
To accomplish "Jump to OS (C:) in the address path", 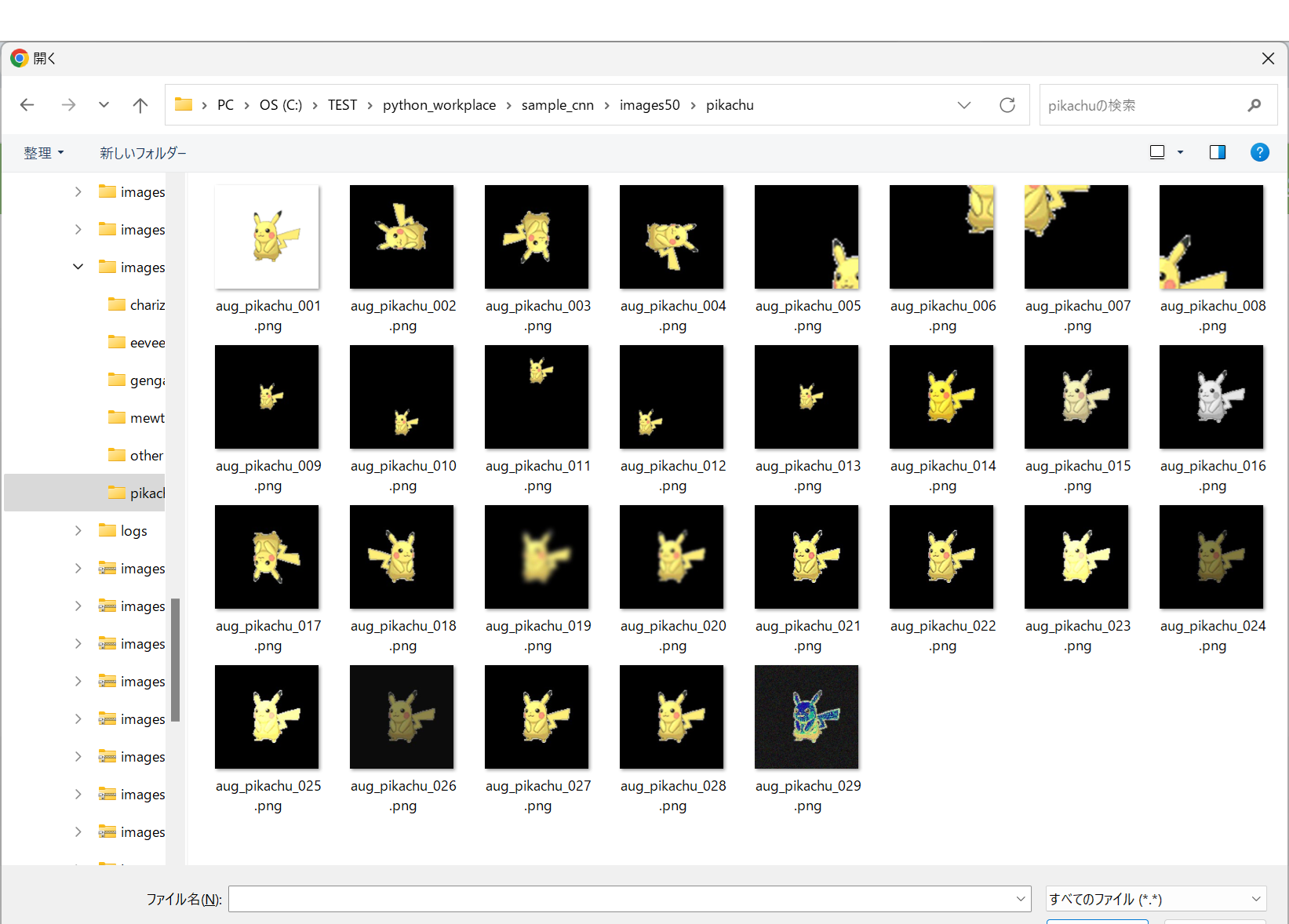I will click(x=281, y=105).
